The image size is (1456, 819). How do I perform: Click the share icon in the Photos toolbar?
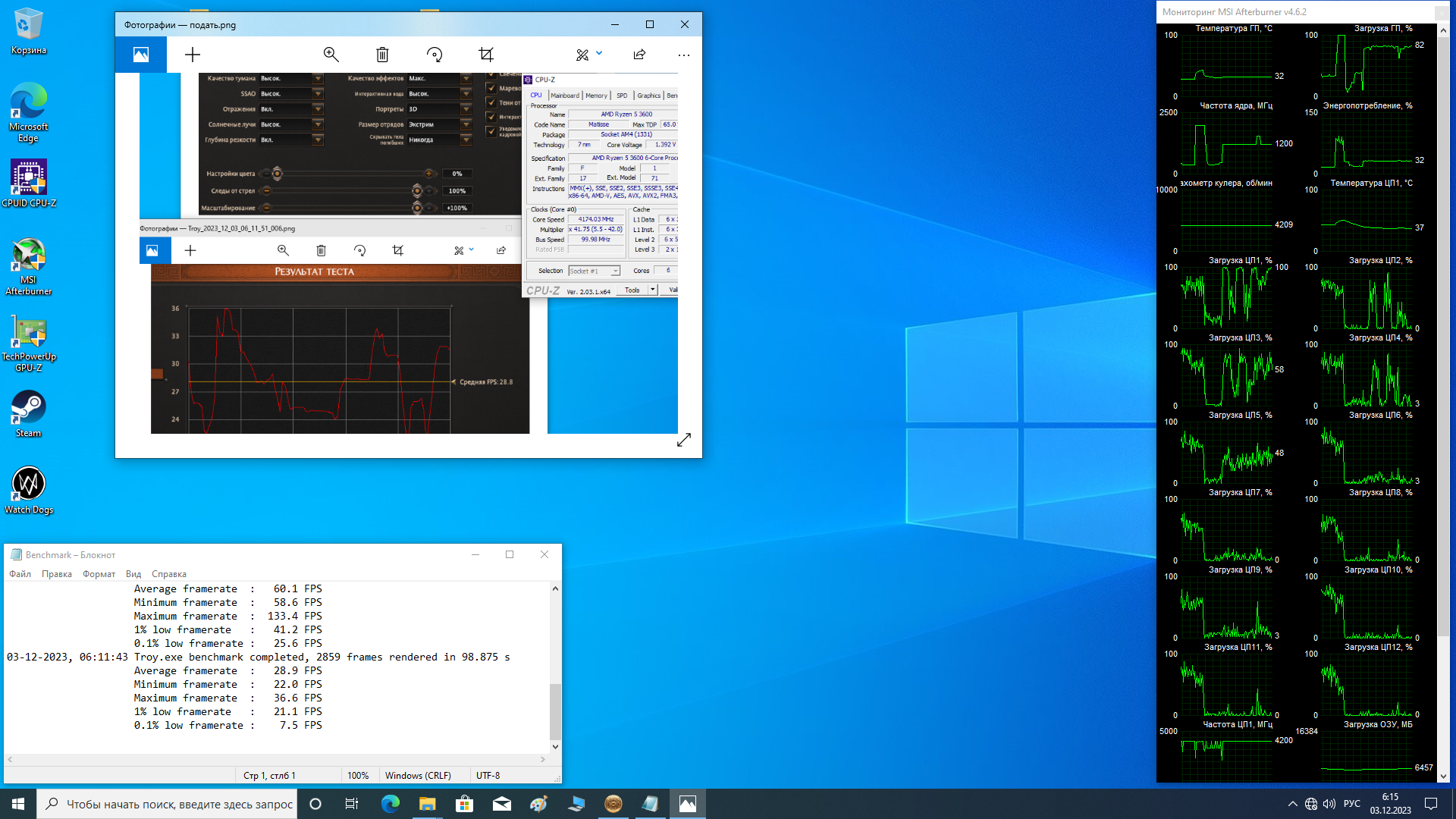[x=639, y=55]
